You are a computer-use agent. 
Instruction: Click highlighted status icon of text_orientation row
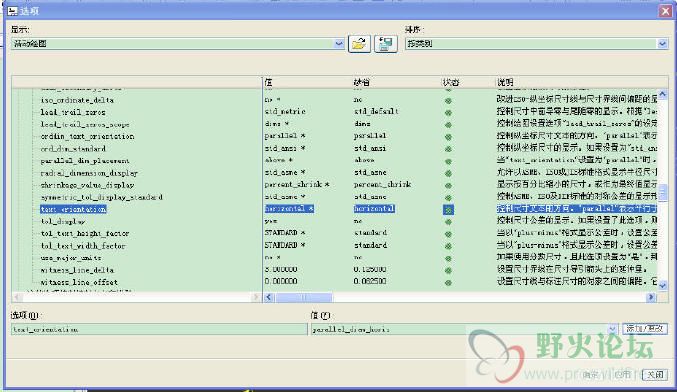pos(448,210)
